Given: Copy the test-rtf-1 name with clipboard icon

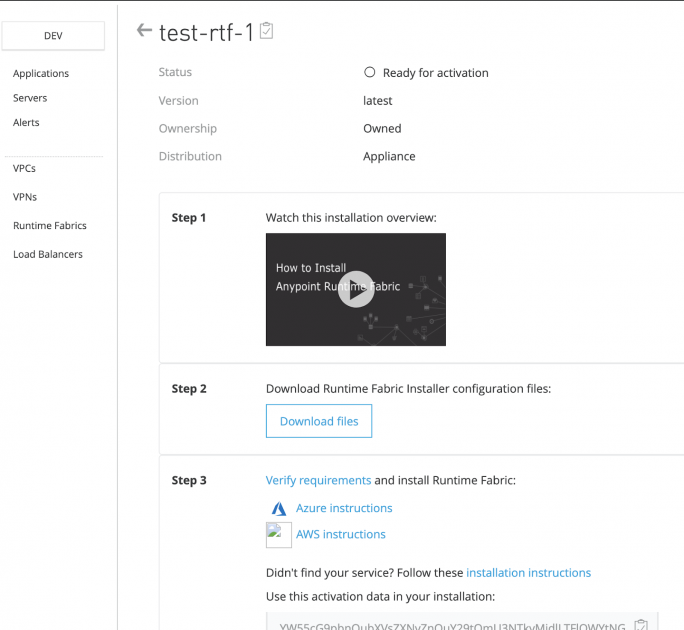Looking at the screenshot, I should tap(266, 31).
